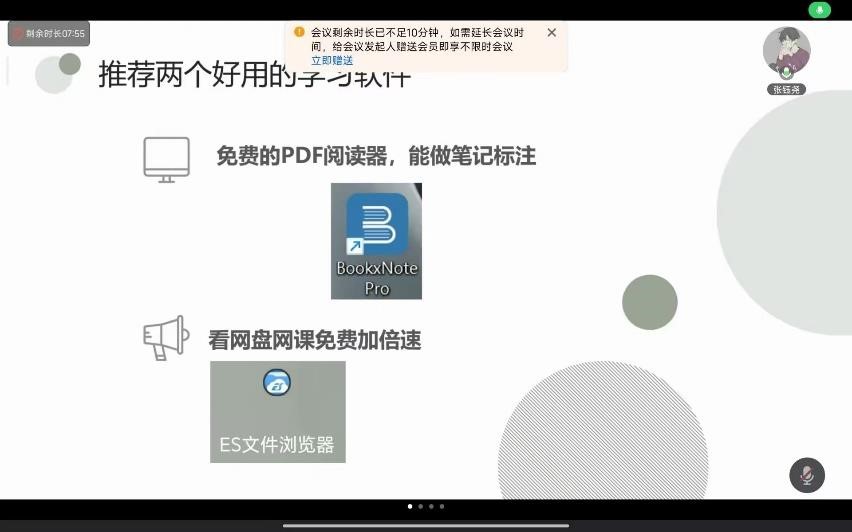Jump to the fourth page indicator dot

(442, 506)
